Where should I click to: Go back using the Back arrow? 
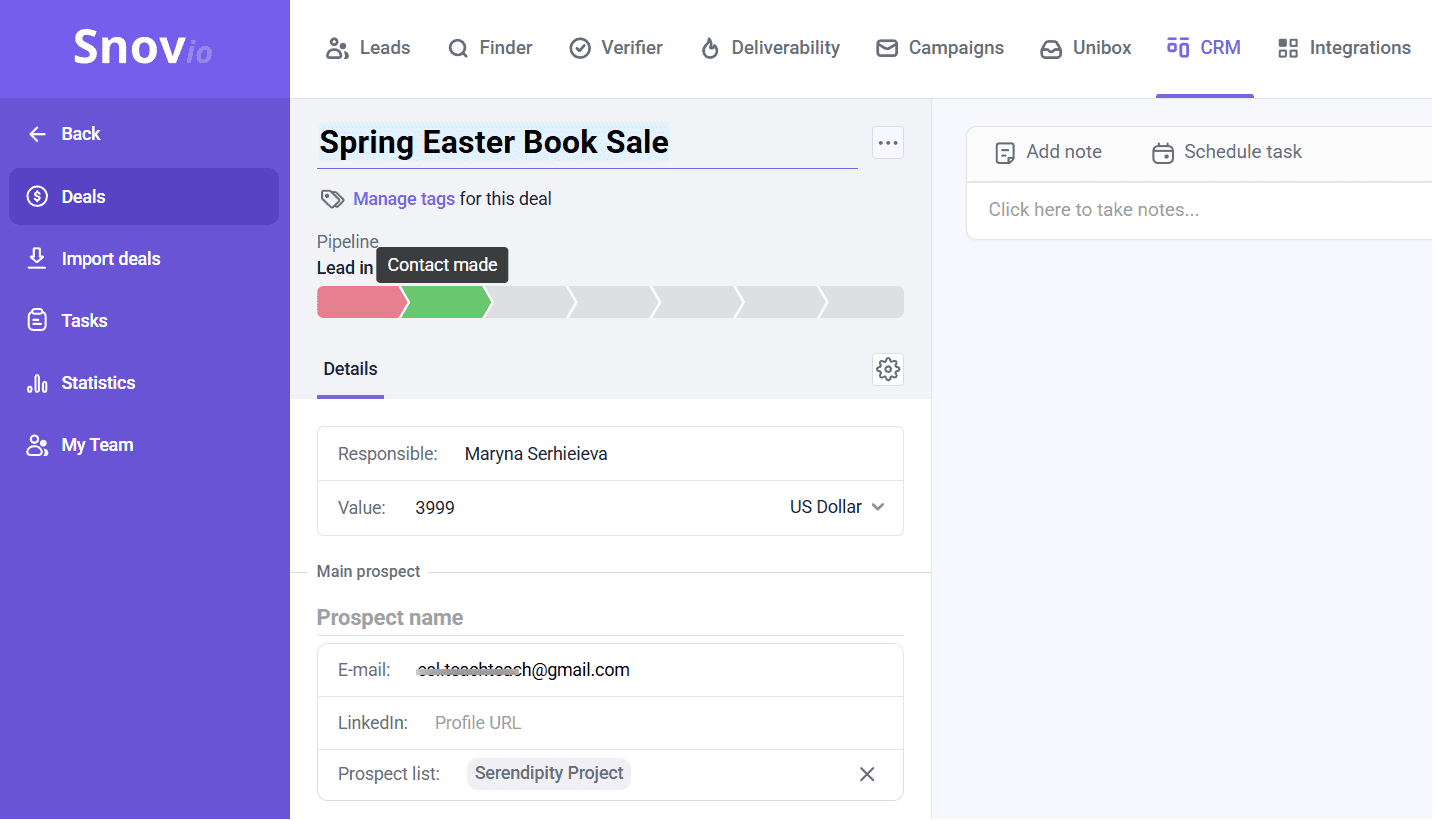pyautogui.click(x=38, y=134)
